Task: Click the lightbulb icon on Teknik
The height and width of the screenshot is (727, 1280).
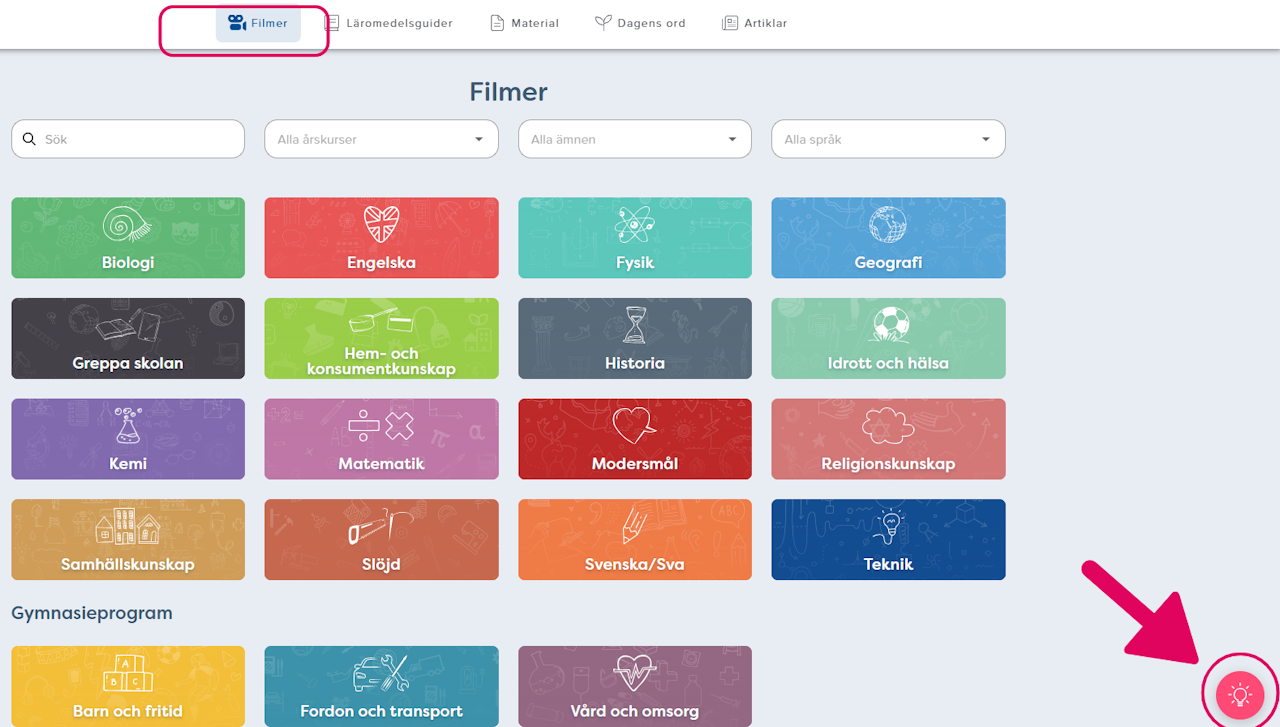Action: (888, 527)
